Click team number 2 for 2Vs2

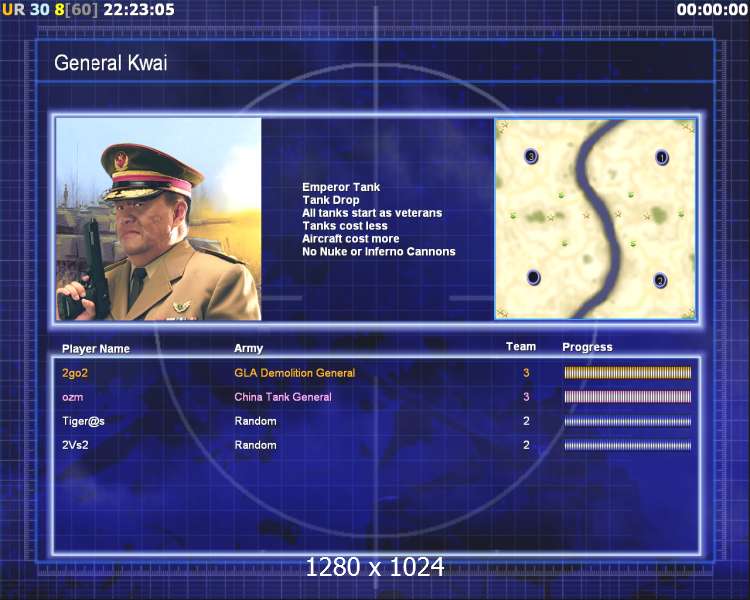tap(526, 445)
